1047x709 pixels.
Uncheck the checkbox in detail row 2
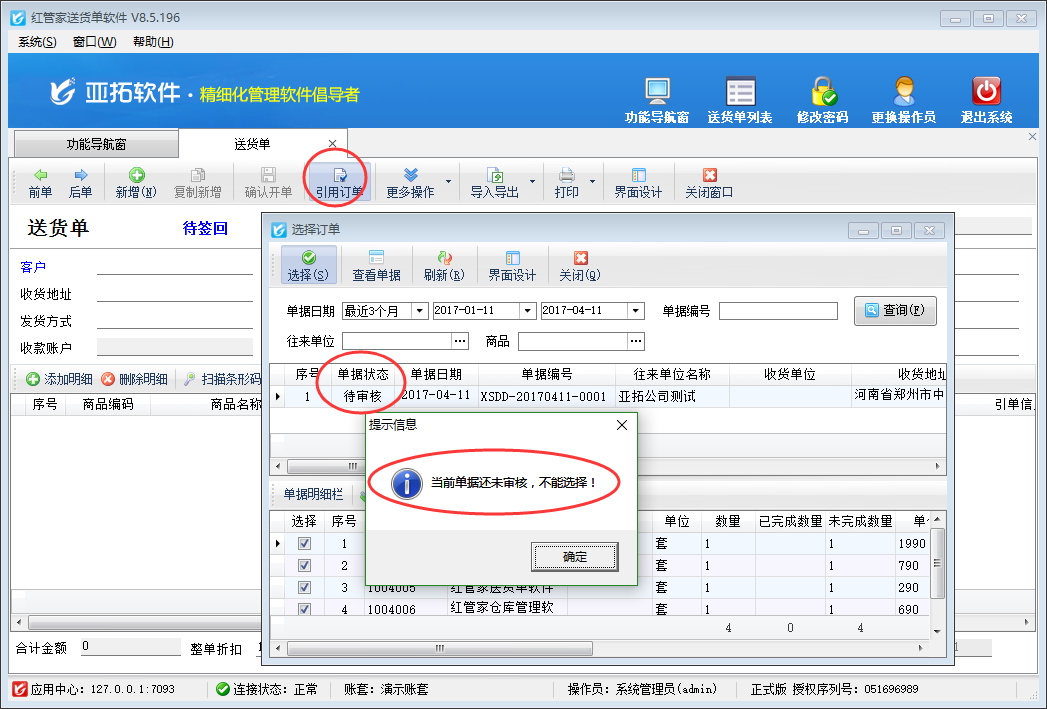click(304, 566)
